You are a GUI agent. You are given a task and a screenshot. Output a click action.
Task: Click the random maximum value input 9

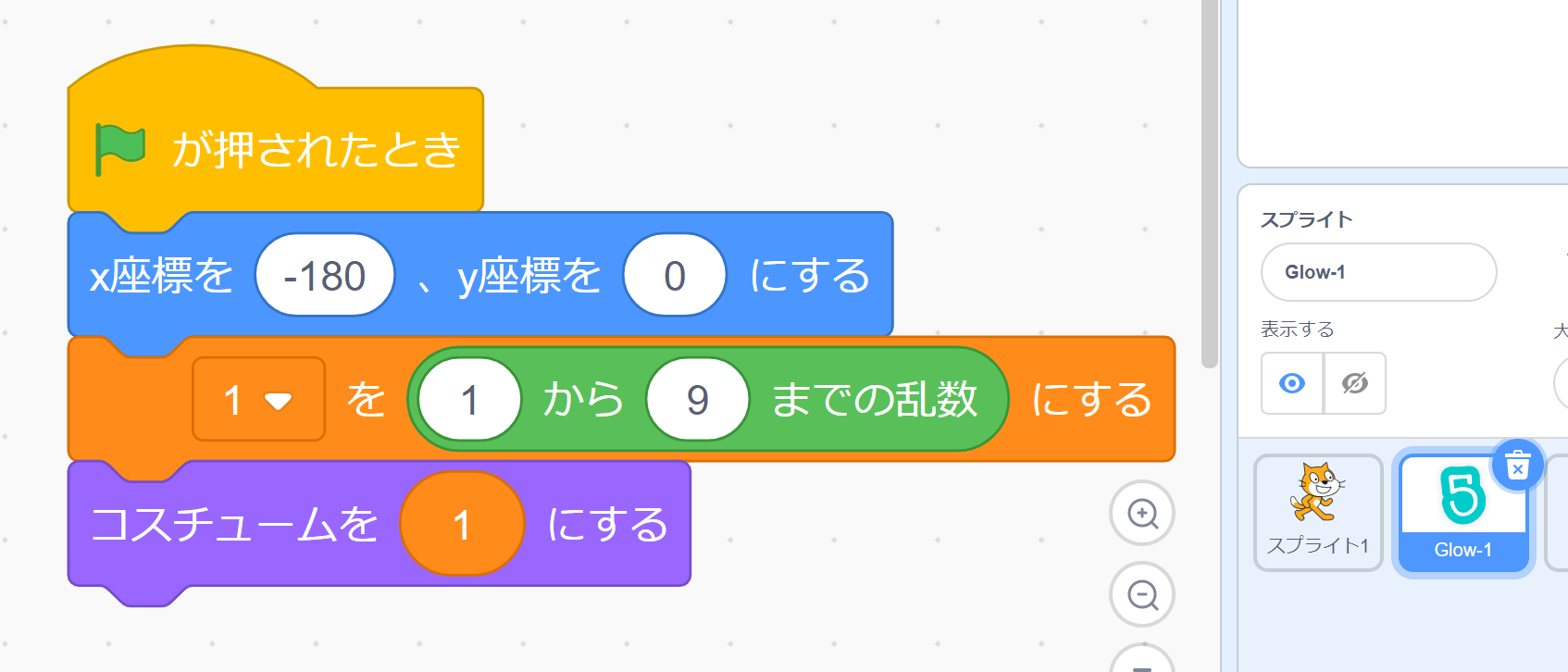tap(697, 400)
